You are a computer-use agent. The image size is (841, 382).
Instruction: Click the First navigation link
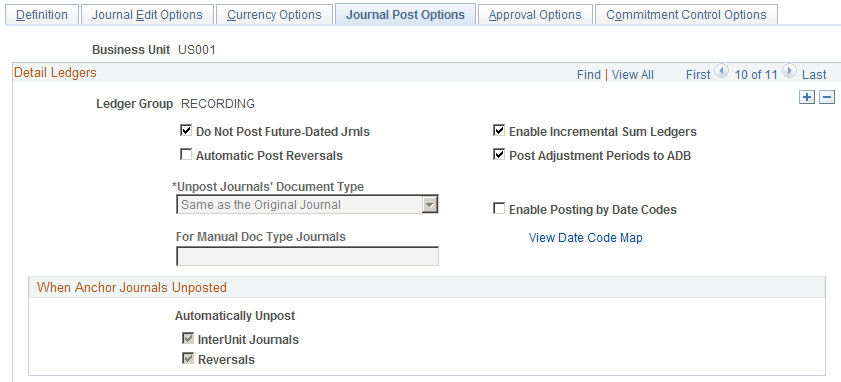click(698, 75)
